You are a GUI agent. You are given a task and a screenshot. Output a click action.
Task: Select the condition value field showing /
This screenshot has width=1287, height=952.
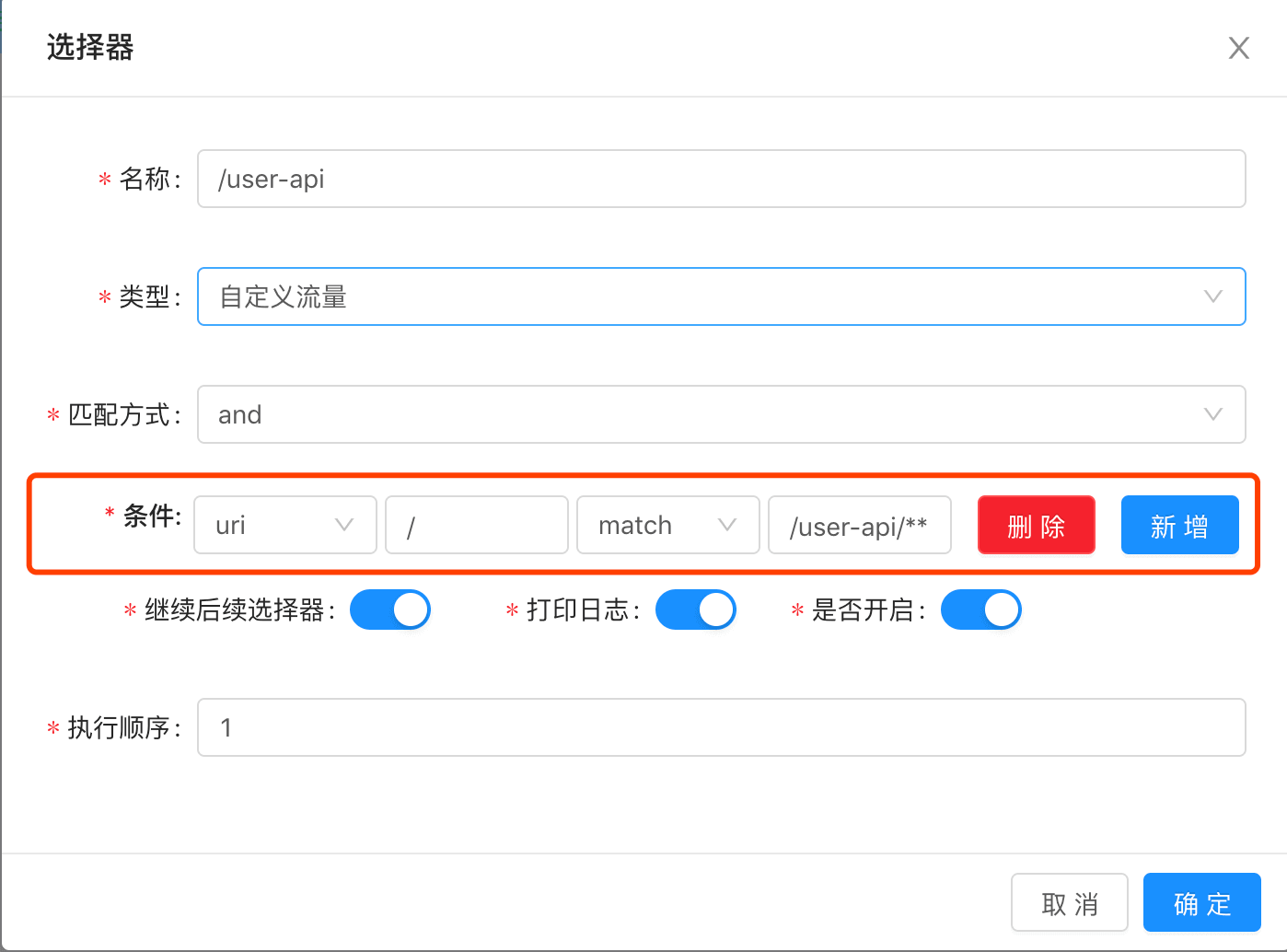(476, 525)
